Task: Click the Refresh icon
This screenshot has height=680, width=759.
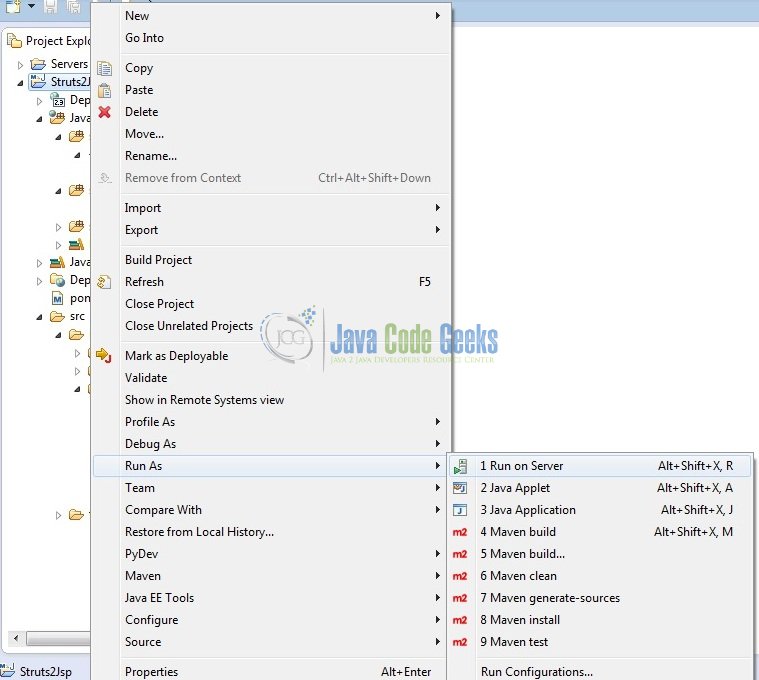Action: pyautogui.click(x=104, y=282)
